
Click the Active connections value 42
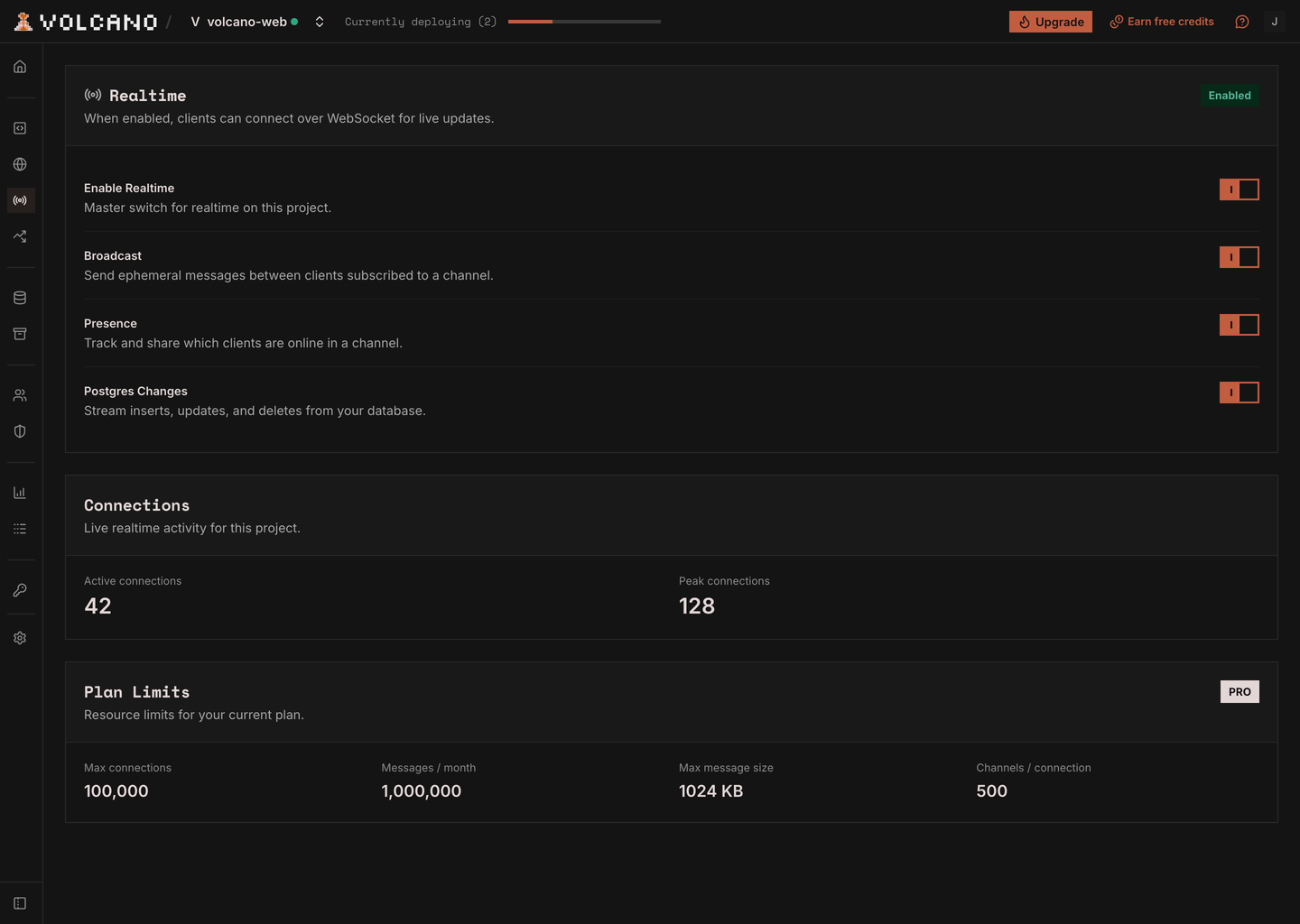[x=97, y=606]
